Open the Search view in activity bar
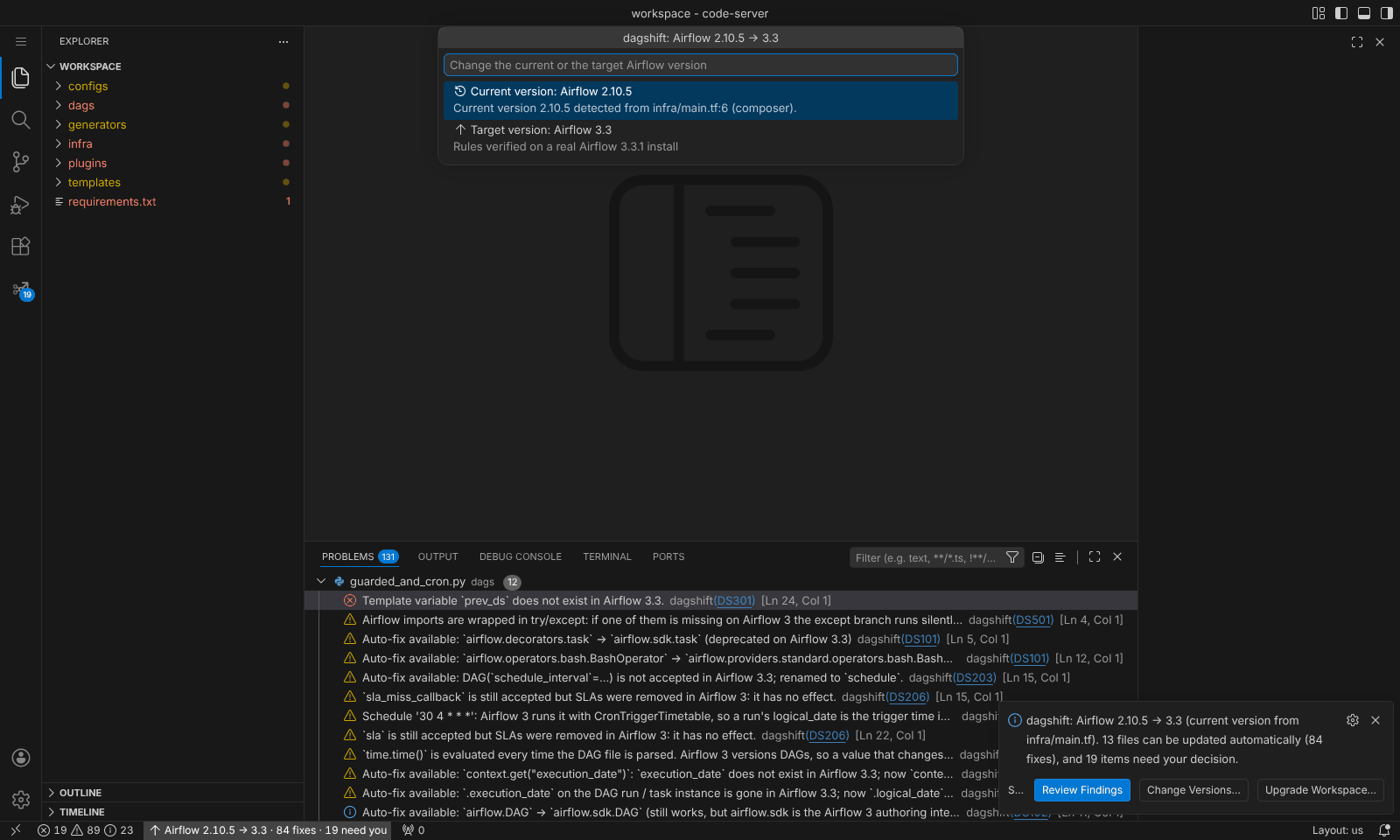 (x=21, y=120)
